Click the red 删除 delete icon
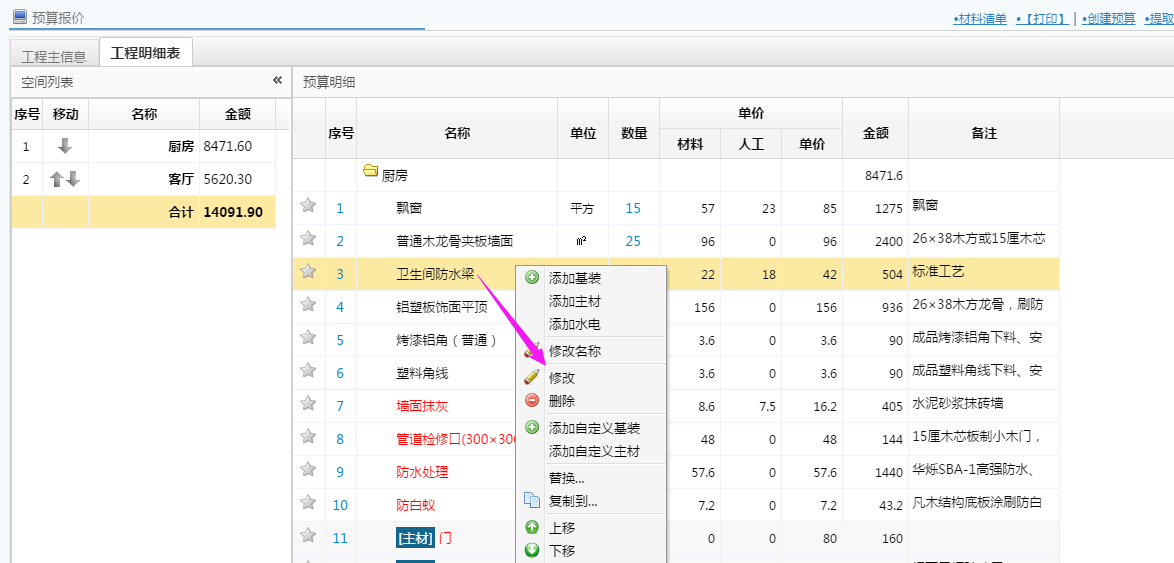This screenshot has width=1174, height=563. coord(532,401)
